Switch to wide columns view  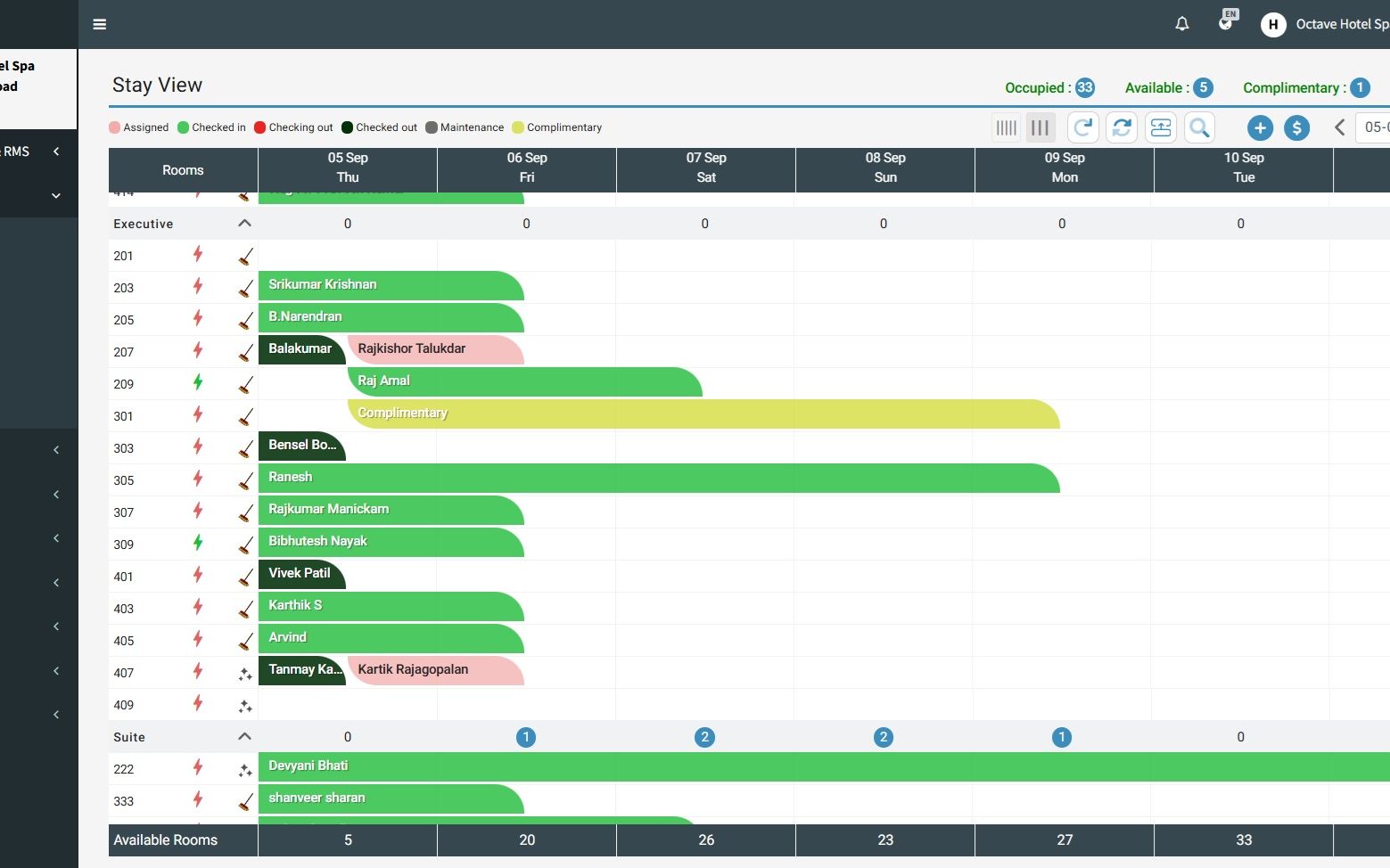[1040, 127]
